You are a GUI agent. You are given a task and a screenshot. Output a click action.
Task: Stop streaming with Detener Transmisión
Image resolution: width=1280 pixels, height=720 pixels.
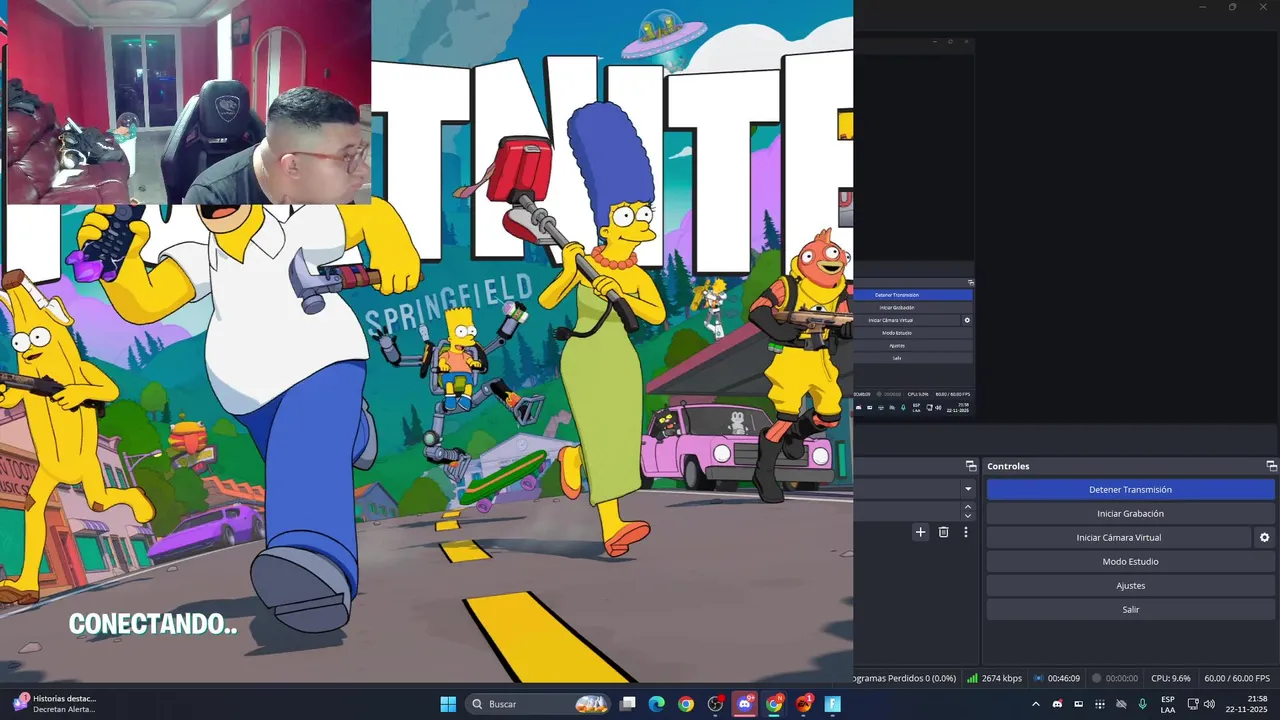coord(1130,490)
